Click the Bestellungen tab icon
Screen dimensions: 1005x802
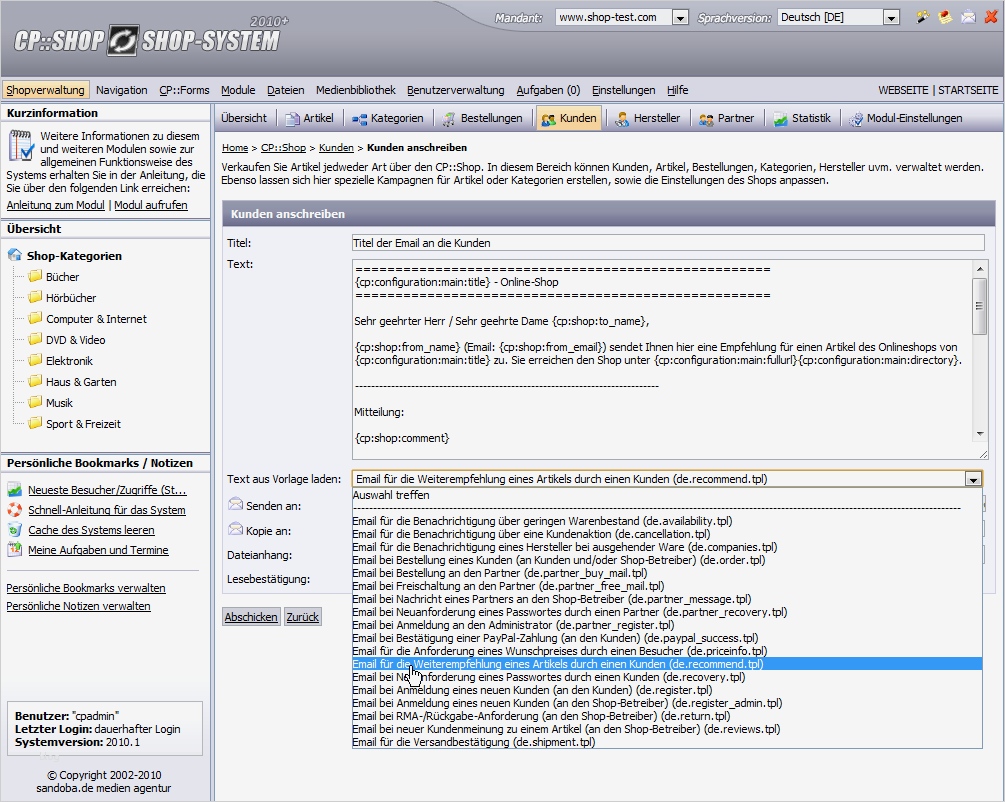pyautogui.click(x=449, y=119)
